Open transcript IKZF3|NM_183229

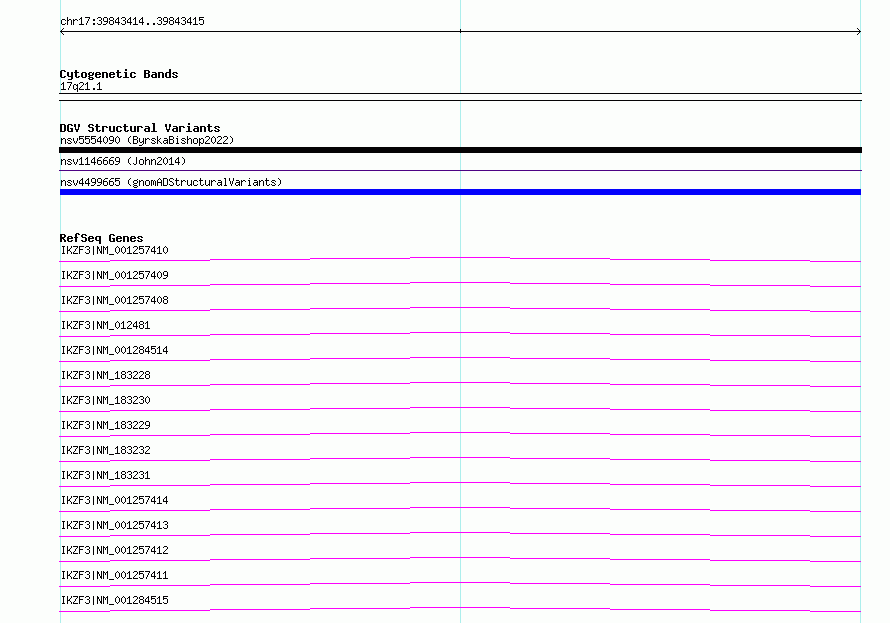106,425
